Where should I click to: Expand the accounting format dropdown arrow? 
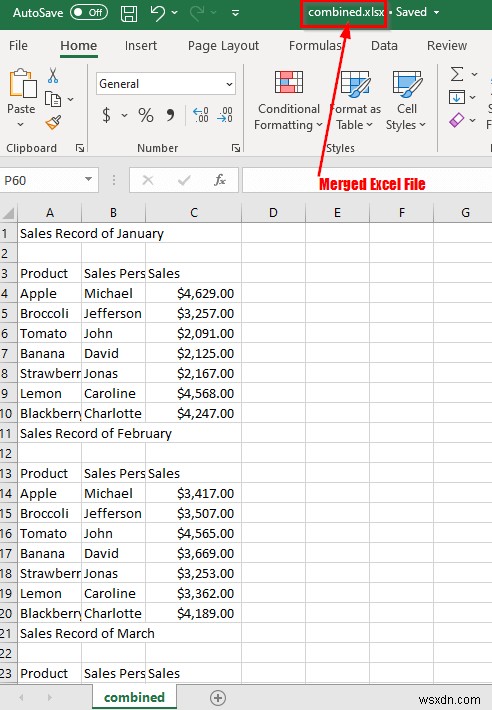tap(124, 115)
